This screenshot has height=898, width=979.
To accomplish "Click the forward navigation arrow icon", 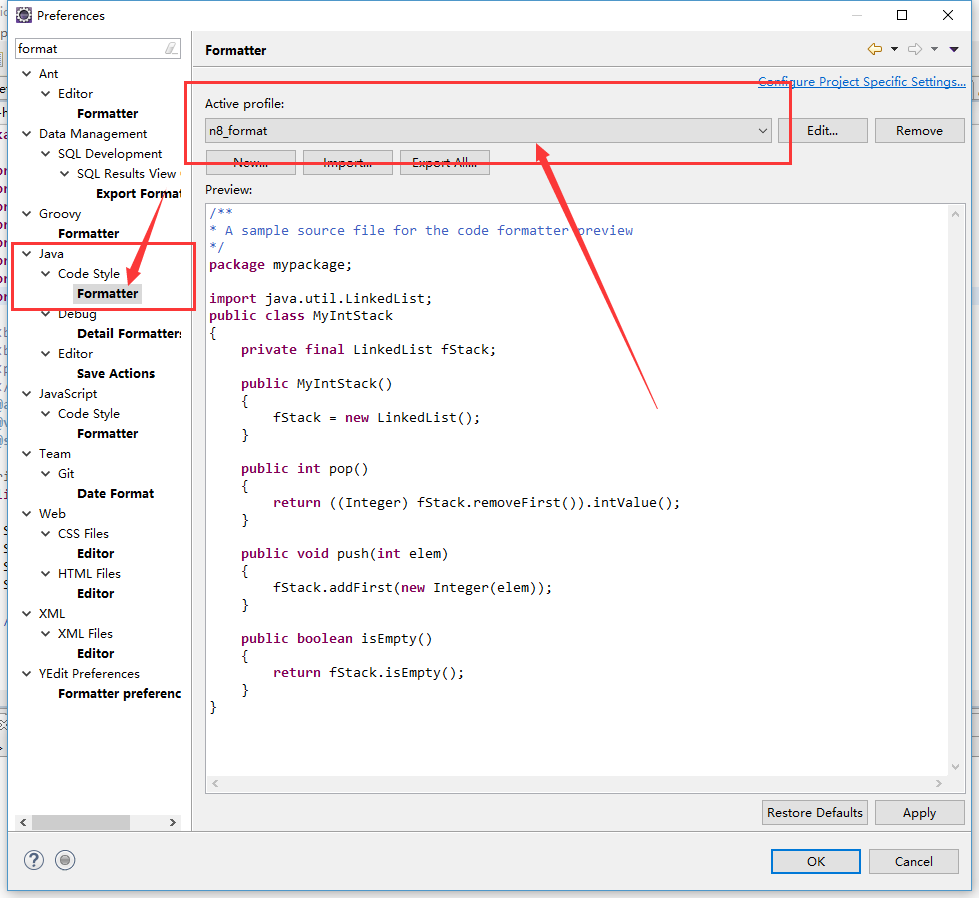I will pos(914,49).
